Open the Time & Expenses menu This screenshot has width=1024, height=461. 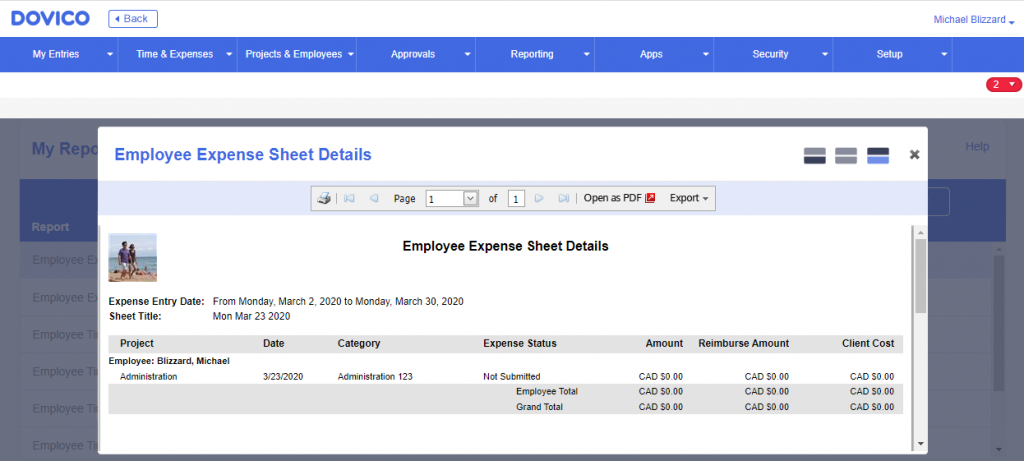tap(174, 54)
